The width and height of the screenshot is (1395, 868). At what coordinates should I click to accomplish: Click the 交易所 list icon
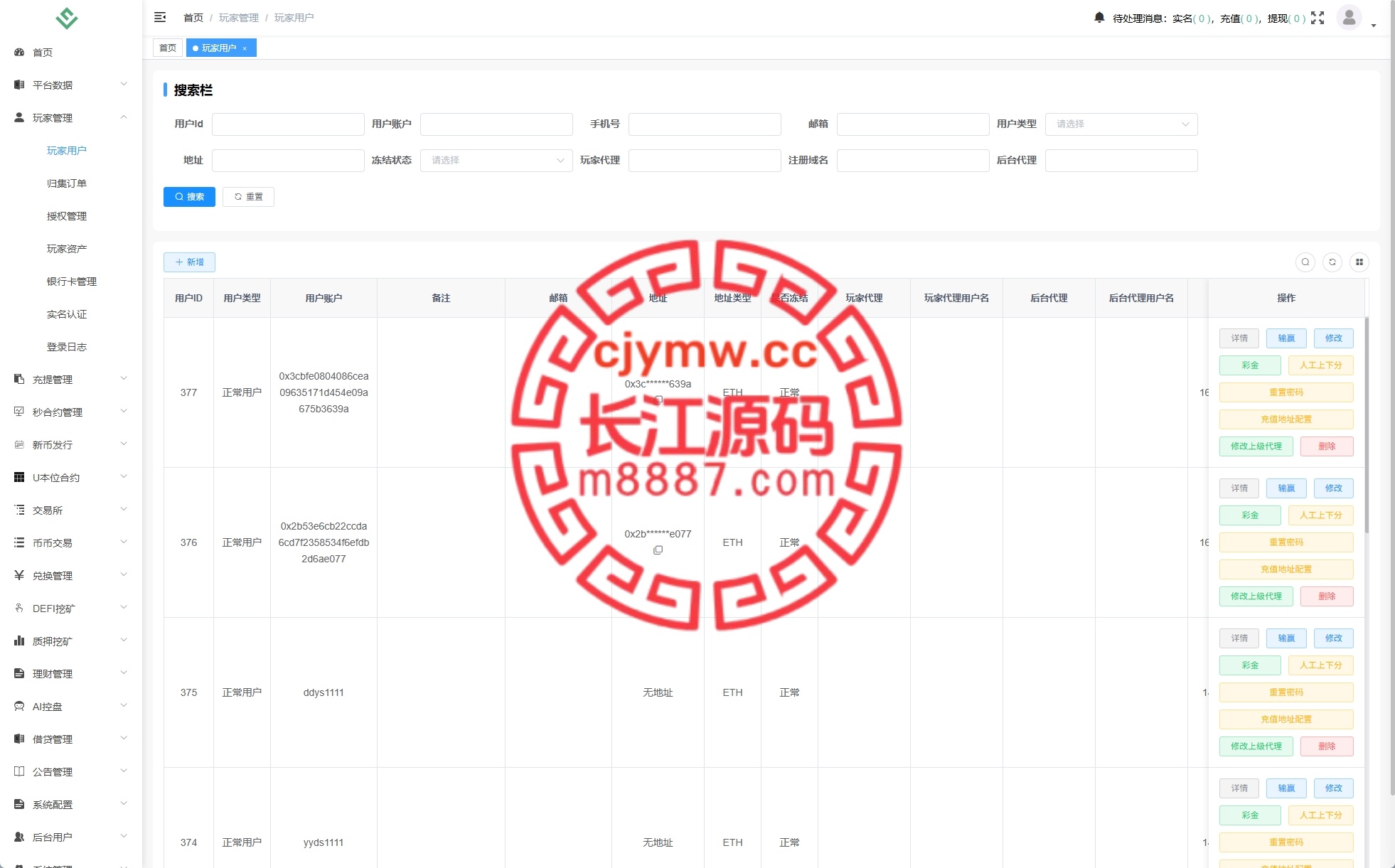pyautogui.click(x=19, y=510)
